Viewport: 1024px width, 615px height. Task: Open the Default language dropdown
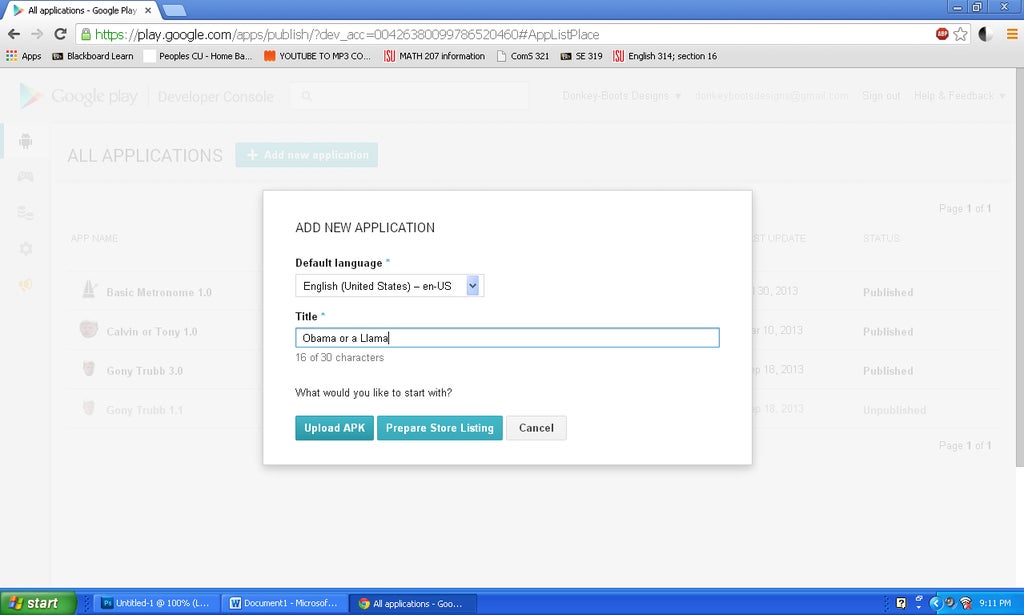tap(472, 285)
